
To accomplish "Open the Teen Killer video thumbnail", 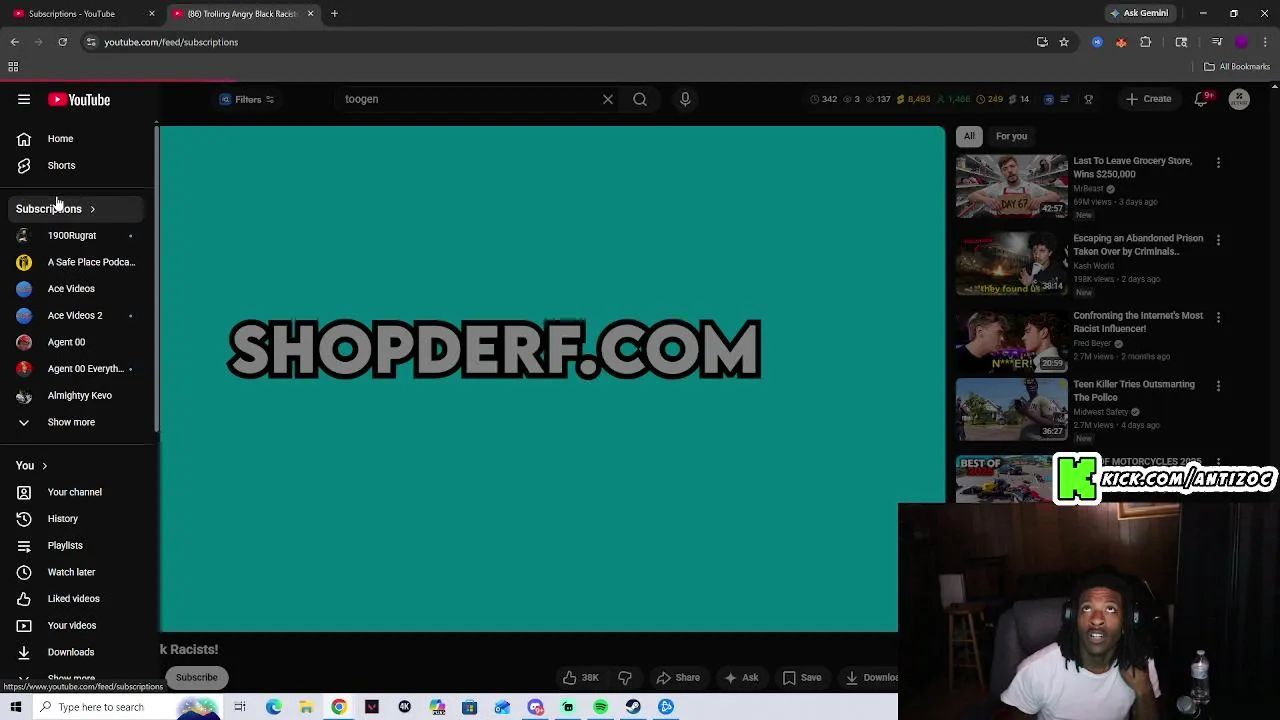I will [1012, 409].
